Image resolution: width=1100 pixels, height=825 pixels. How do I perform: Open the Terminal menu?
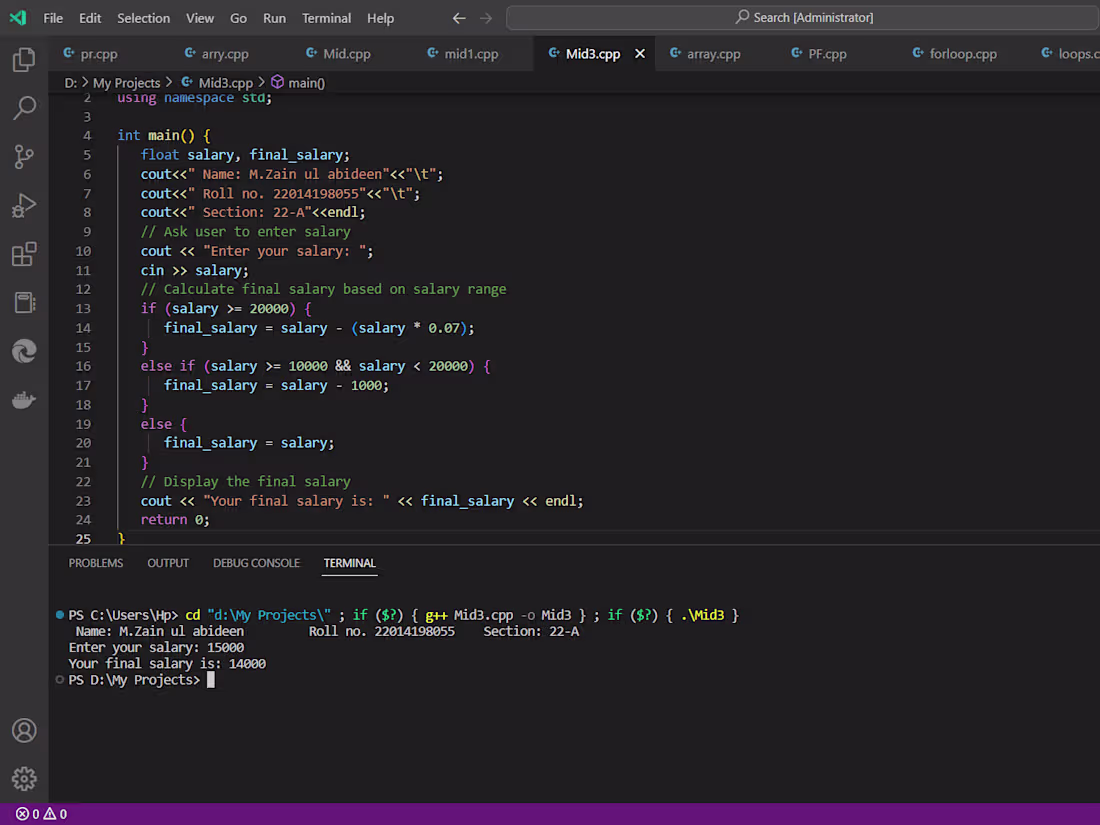326,18
